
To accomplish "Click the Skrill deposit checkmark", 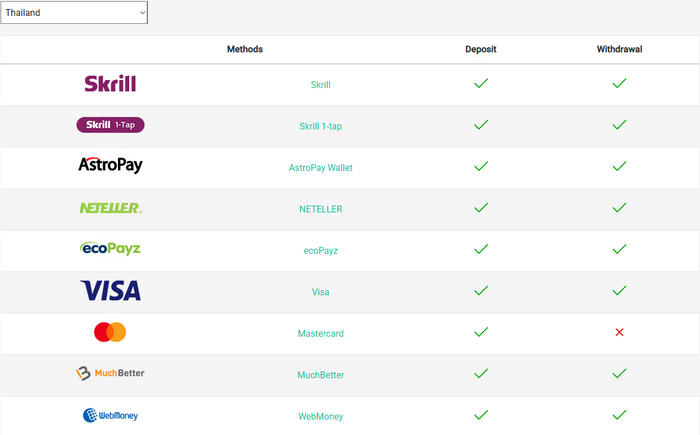I will (481, 84).
